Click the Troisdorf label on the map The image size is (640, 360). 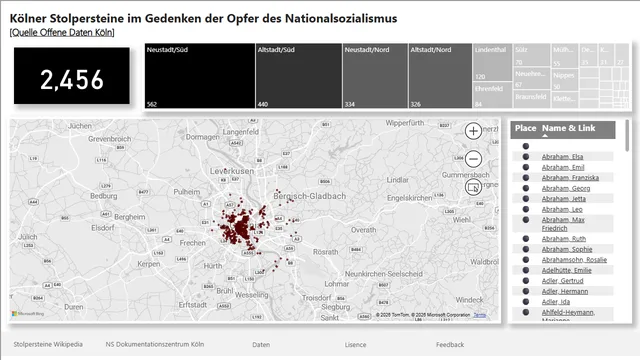(316, 298)
